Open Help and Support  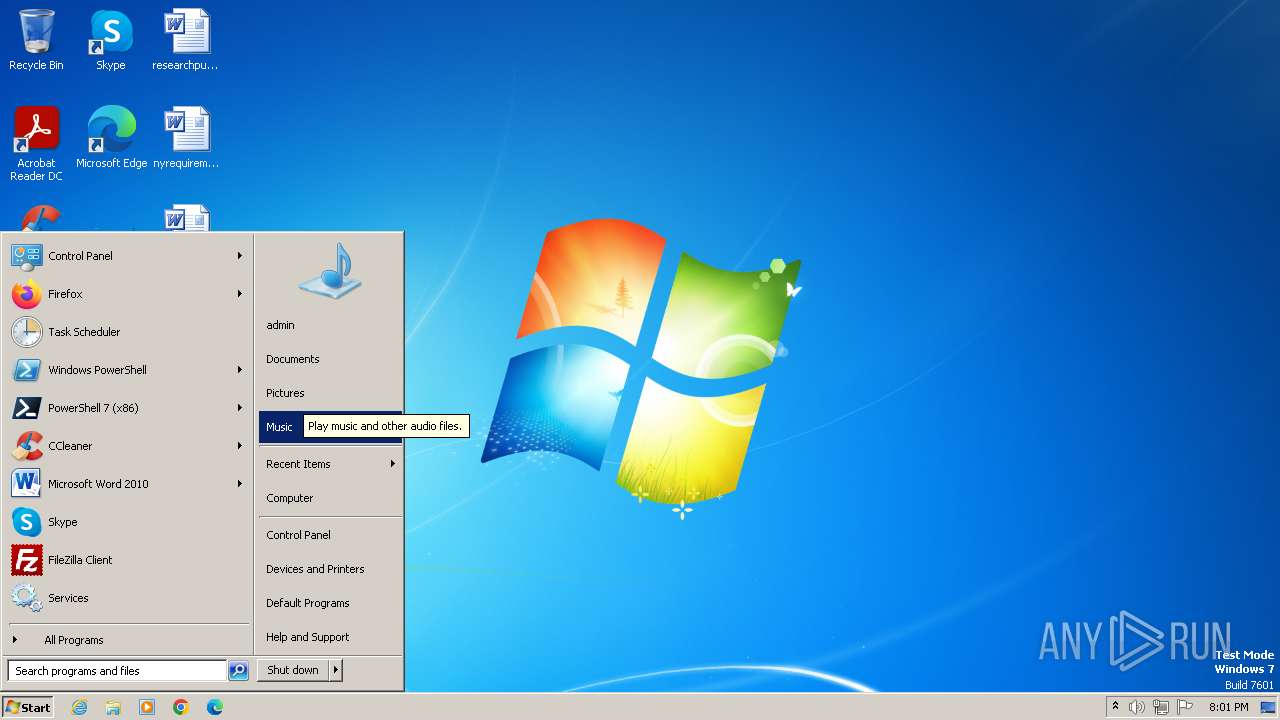330,637
